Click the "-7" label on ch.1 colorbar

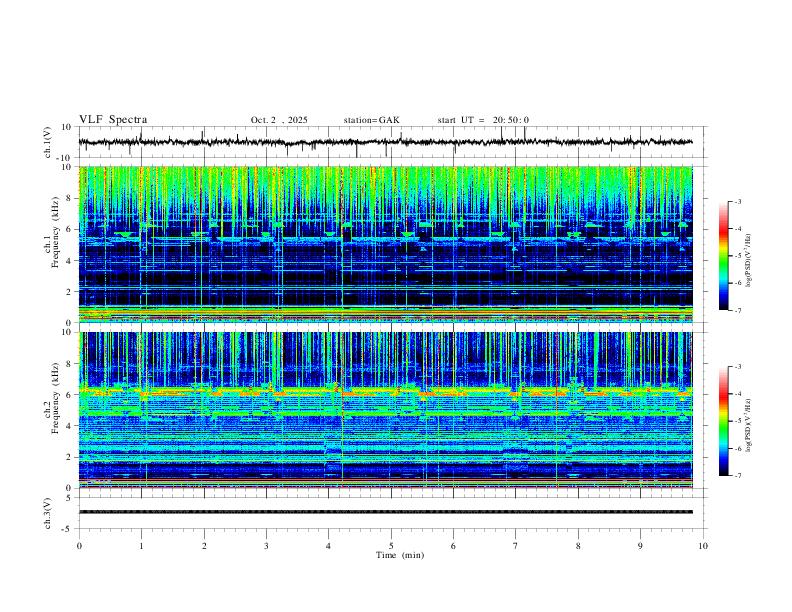(737, 310)
